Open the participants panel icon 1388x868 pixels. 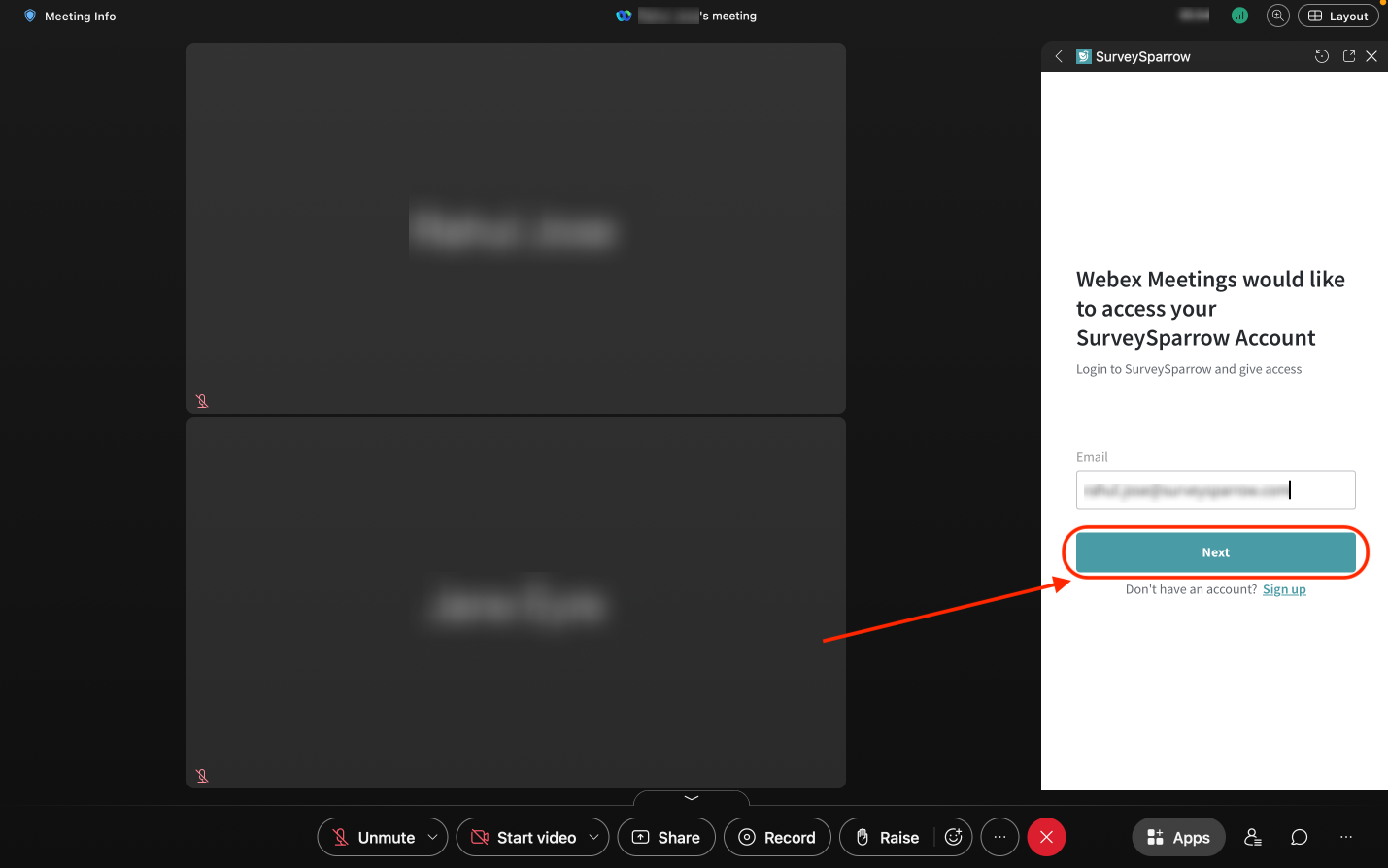click(x=1253, y=837)
